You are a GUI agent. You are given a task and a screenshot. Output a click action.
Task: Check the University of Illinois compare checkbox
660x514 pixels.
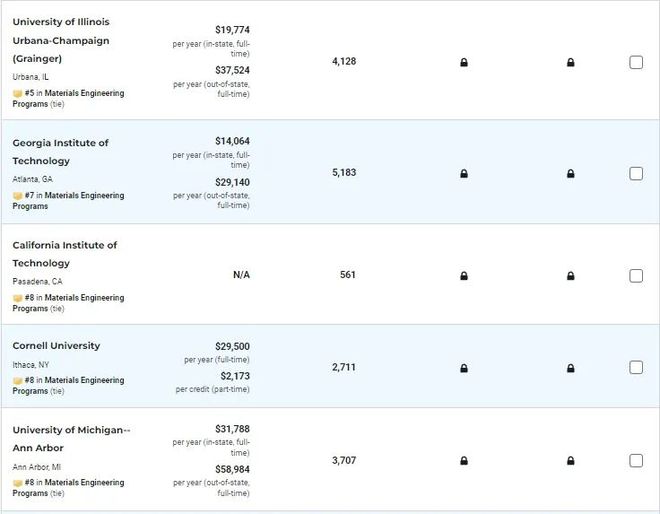[x=636, y=62]
